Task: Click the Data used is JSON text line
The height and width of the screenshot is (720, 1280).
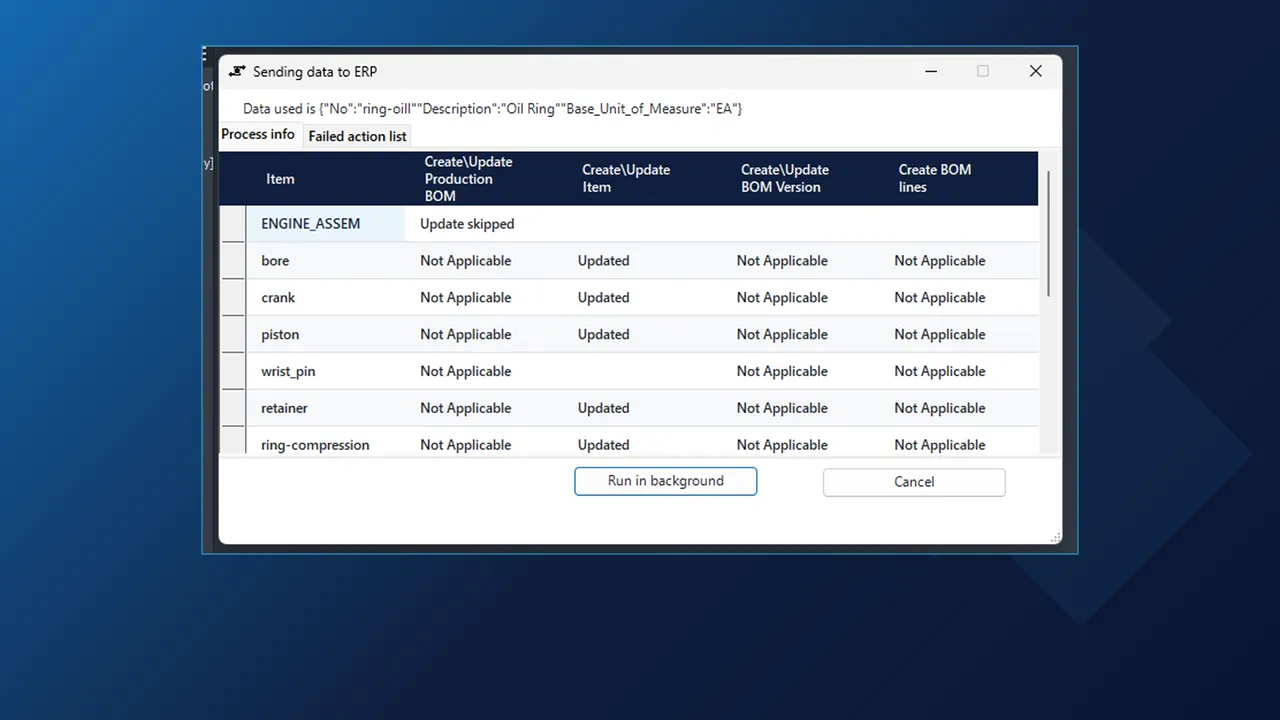Action: coord(492,108)
